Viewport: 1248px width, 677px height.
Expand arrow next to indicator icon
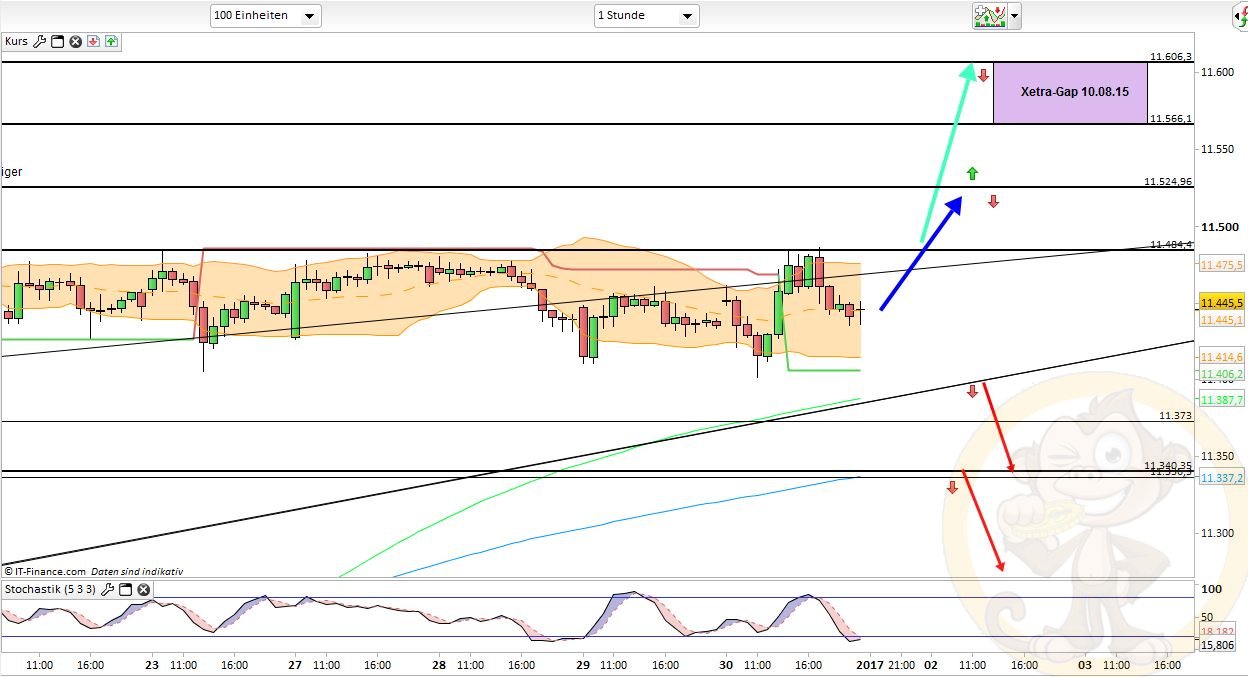pos(1015,16)
